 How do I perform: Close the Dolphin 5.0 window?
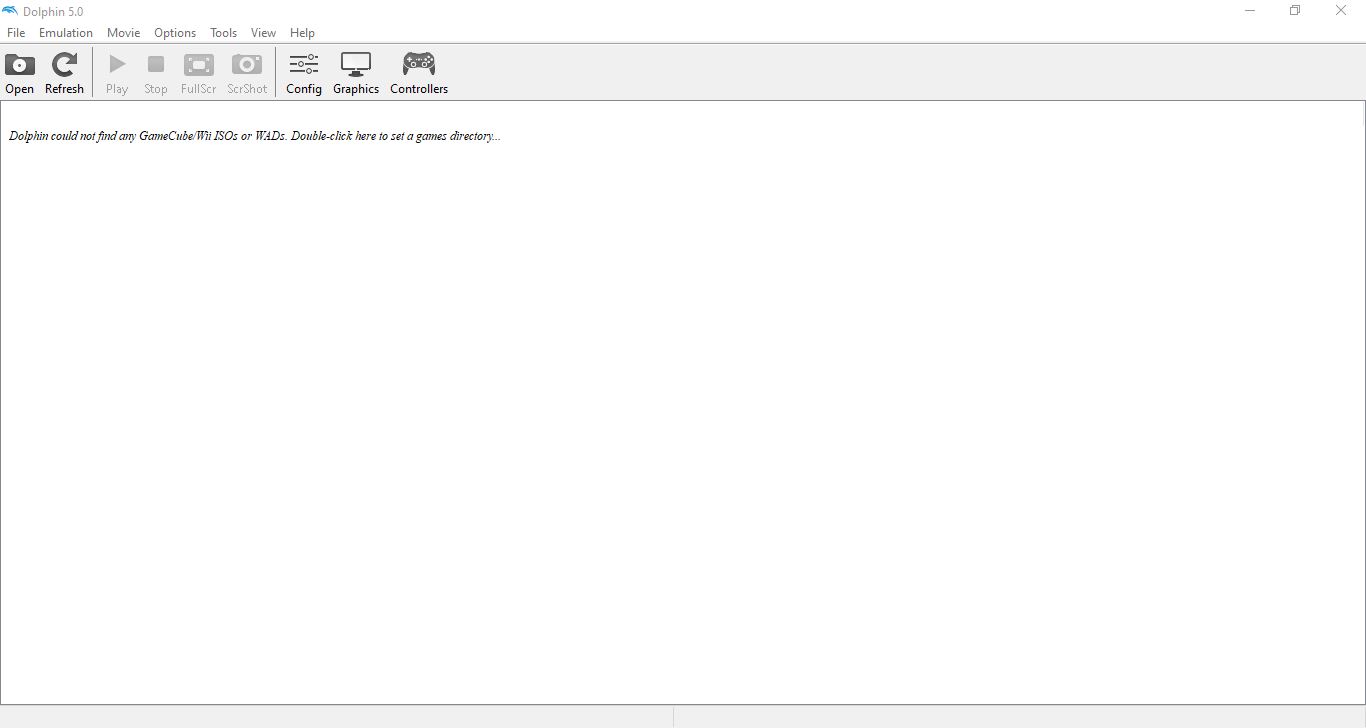click(x=1342, y=11)
